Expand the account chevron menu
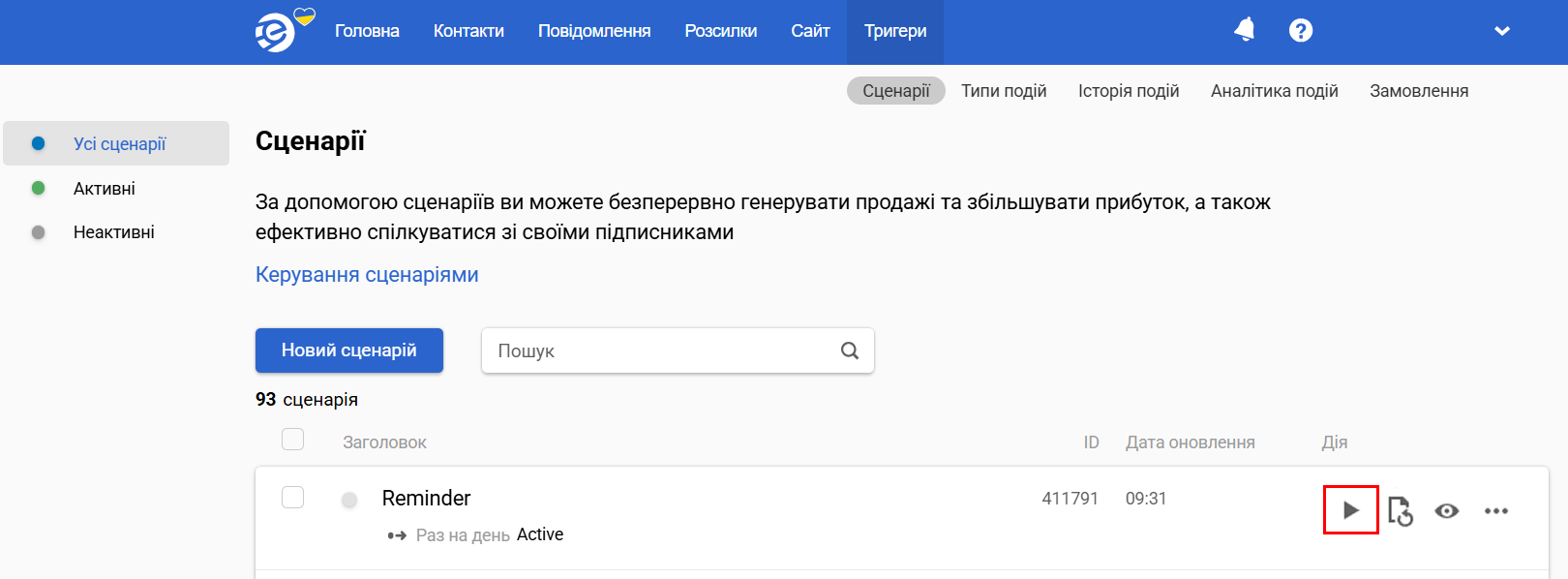Screen dimensions: 1568x579 (1502, 31)
